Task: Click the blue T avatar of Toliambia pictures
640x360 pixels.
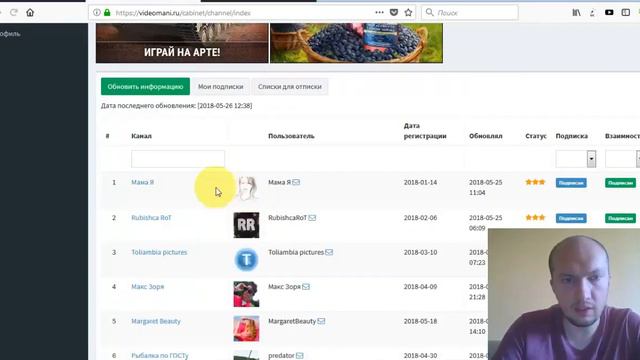Action: (x=246, y=260)
